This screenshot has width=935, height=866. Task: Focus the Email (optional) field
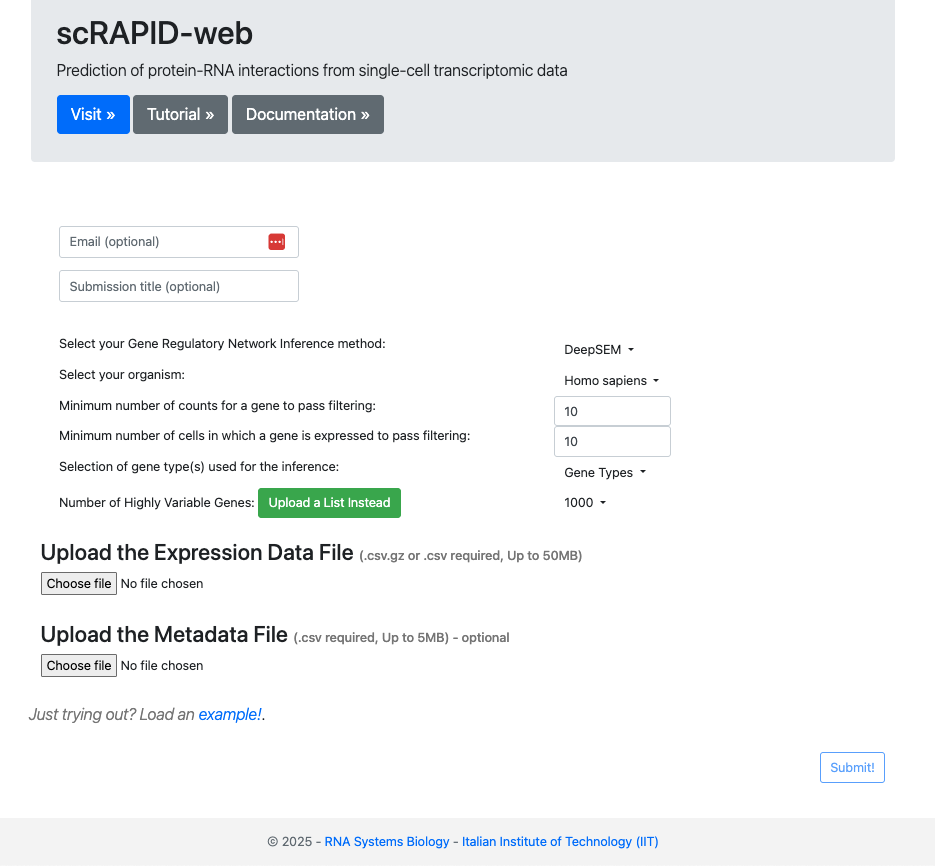click(160, 242)
